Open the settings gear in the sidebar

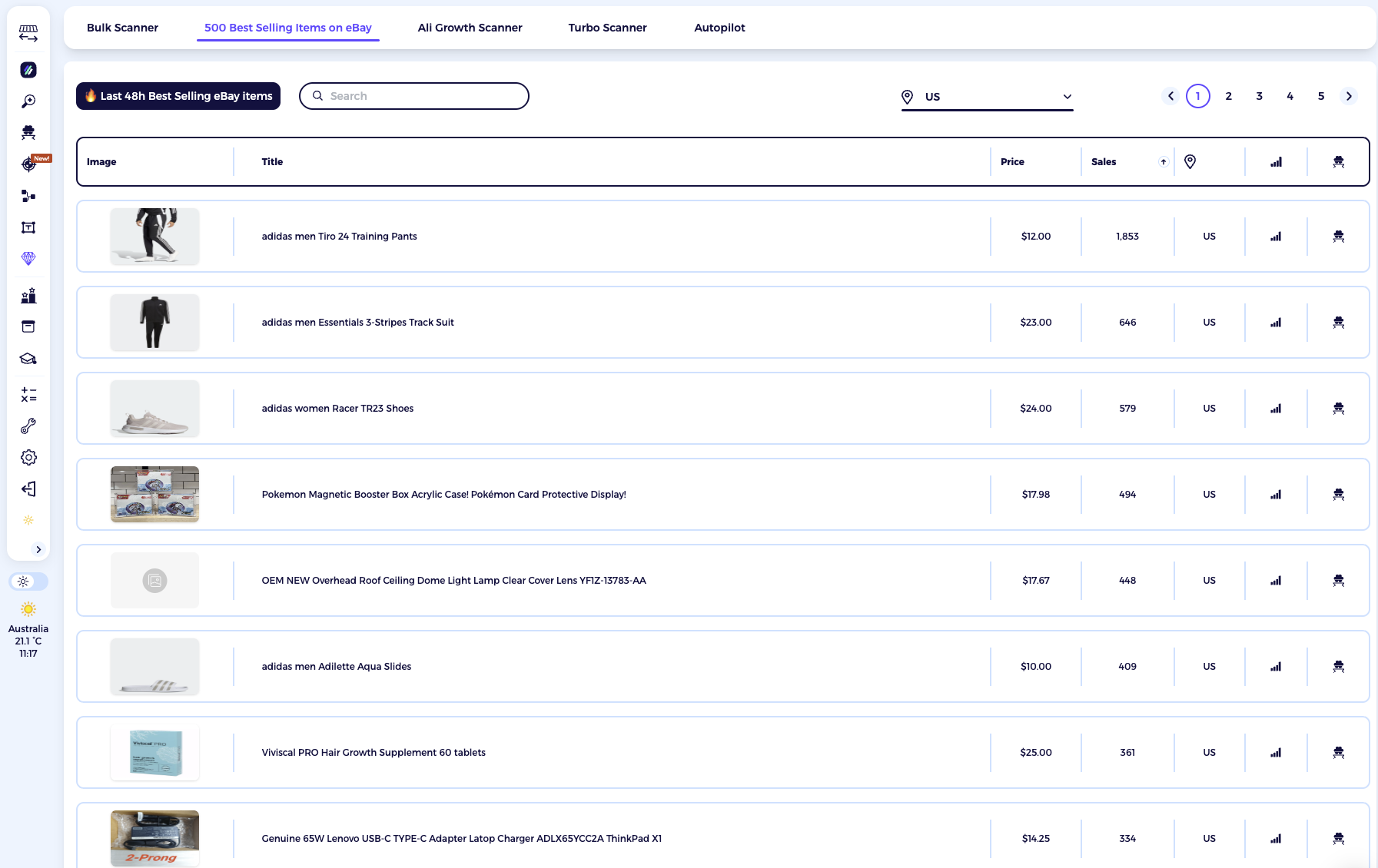(28, 458)
